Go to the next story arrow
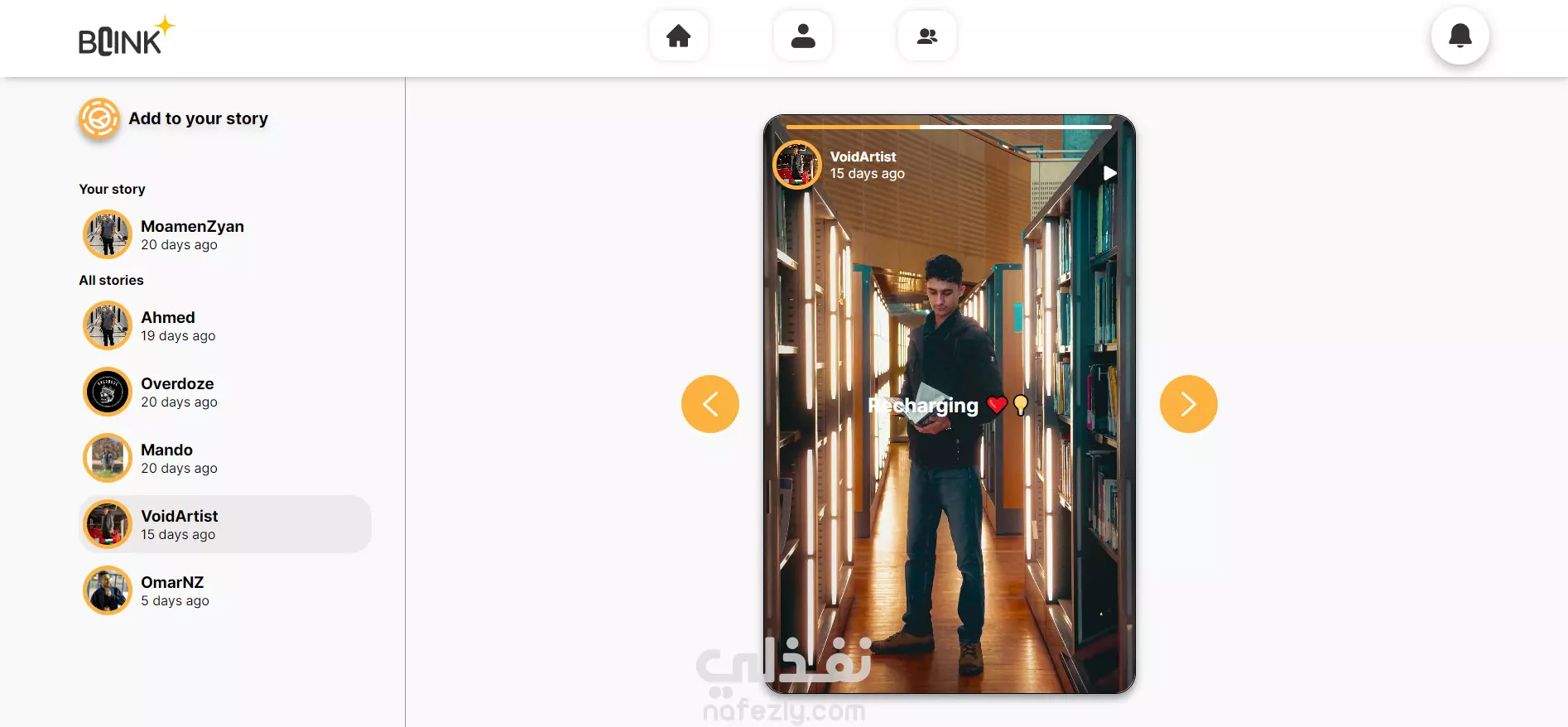 point(1189,404)
